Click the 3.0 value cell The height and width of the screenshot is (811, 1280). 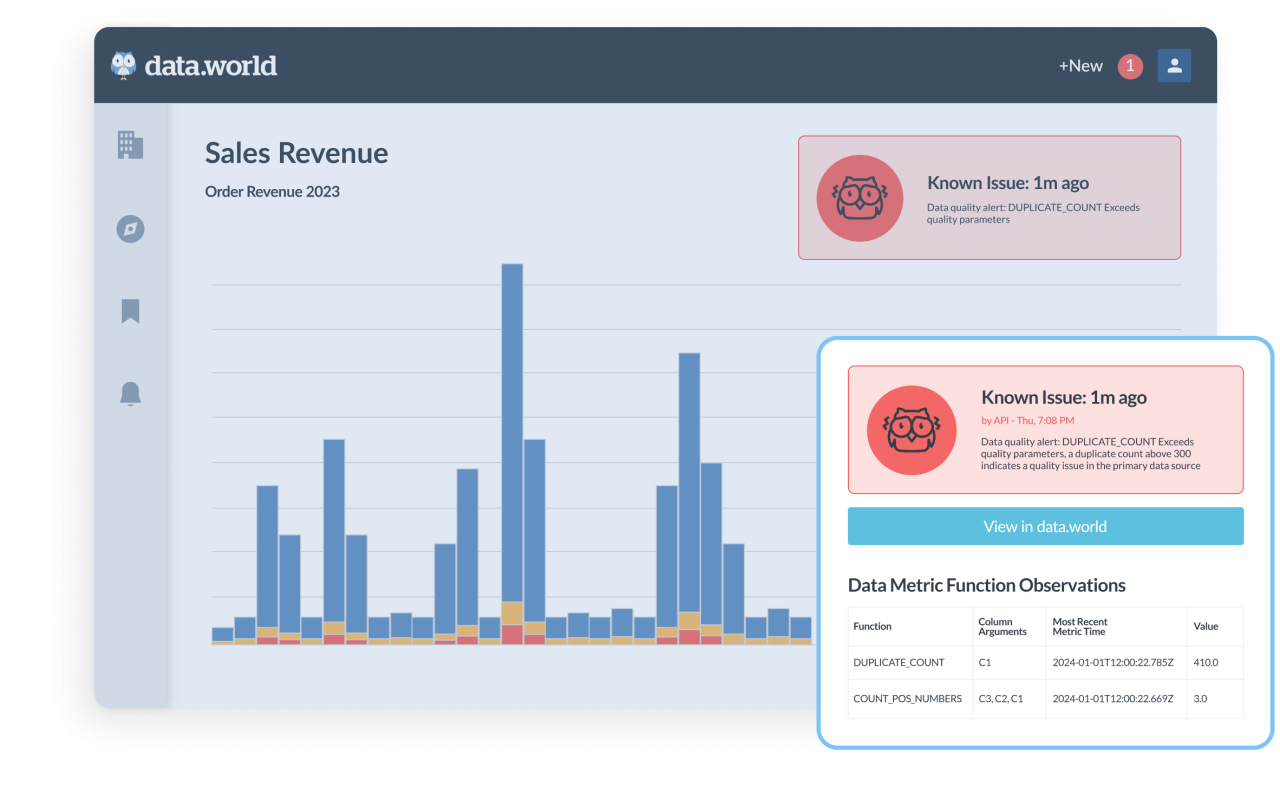click(1200, 699)
